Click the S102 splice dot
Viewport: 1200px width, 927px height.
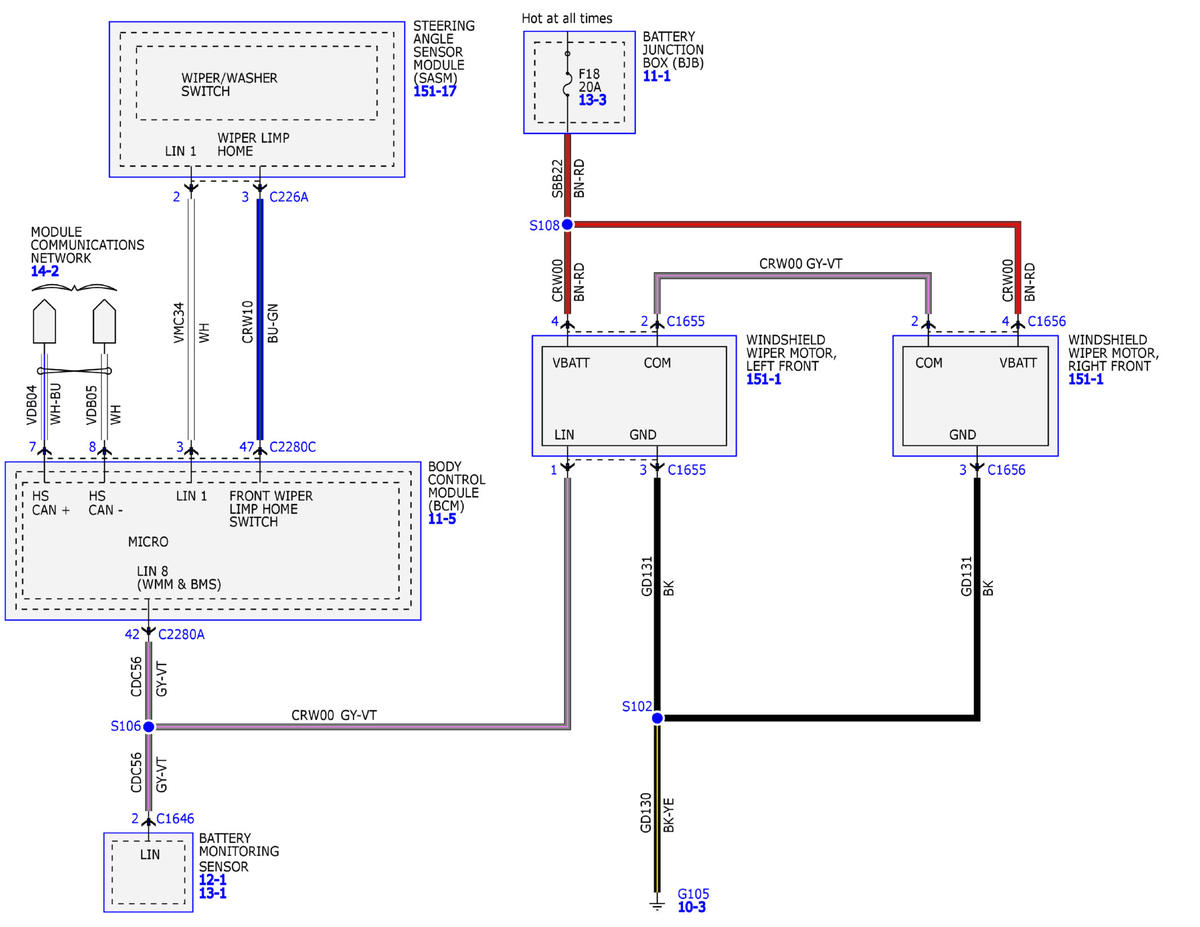(657, 718)
